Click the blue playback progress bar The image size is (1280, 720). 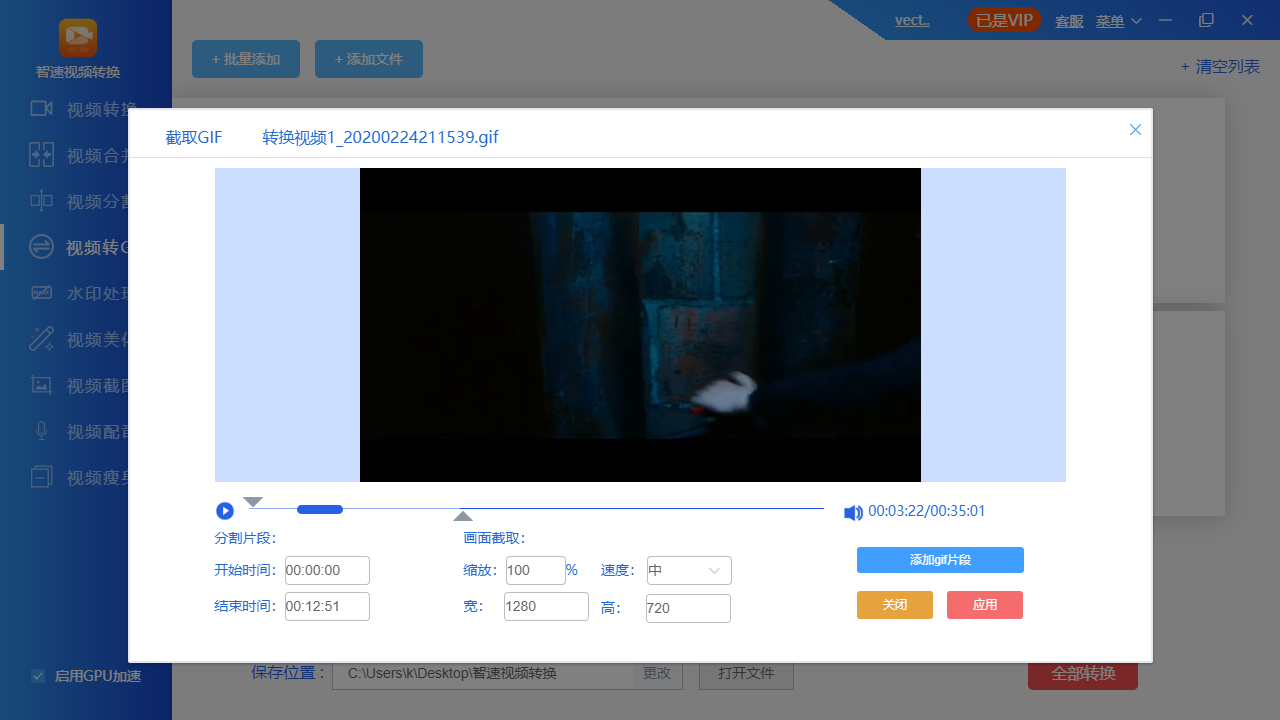[320, 510]
